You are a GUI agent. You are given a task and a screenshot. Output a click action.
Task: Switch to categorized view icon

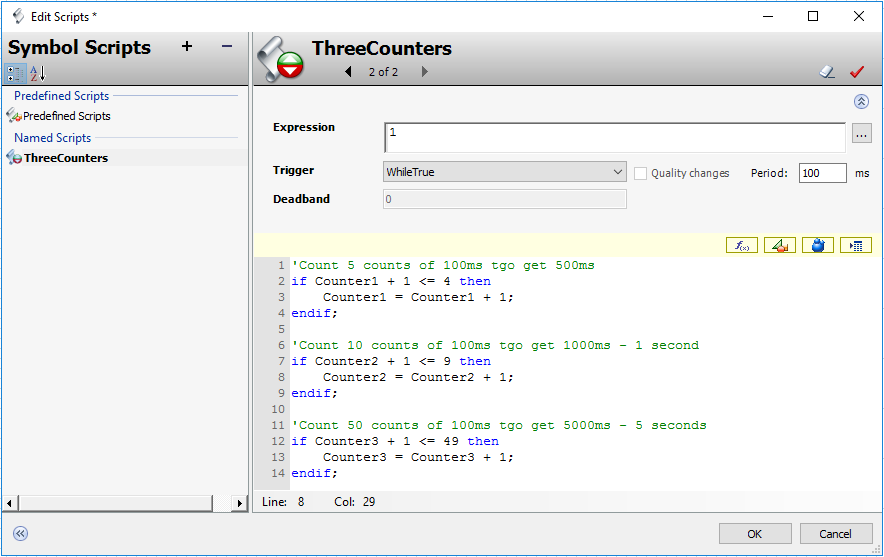tap(15, 73)
